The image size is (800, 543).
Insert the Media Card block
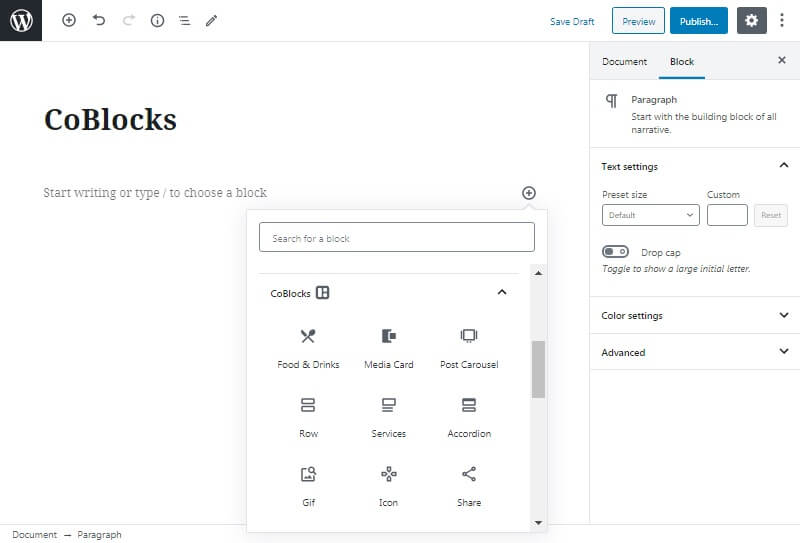tap(389, 349)
